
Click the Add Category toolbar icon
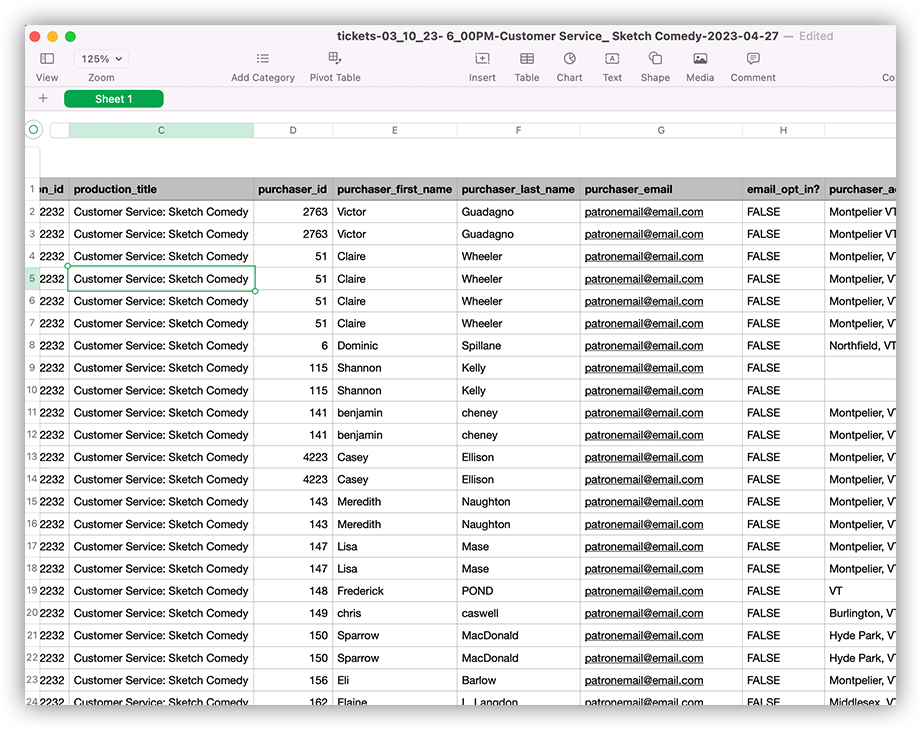tap(262, 59)
